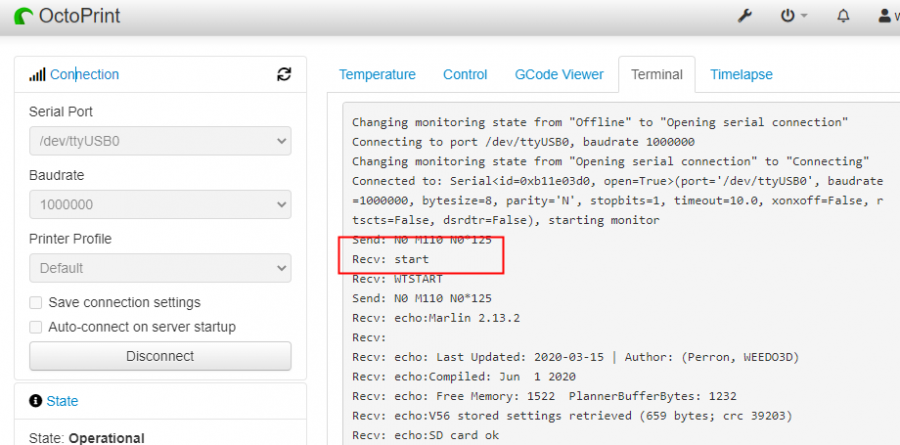The image size is (900, 445).
Task: Collapse the Connection panel heading
Action: 84,75
